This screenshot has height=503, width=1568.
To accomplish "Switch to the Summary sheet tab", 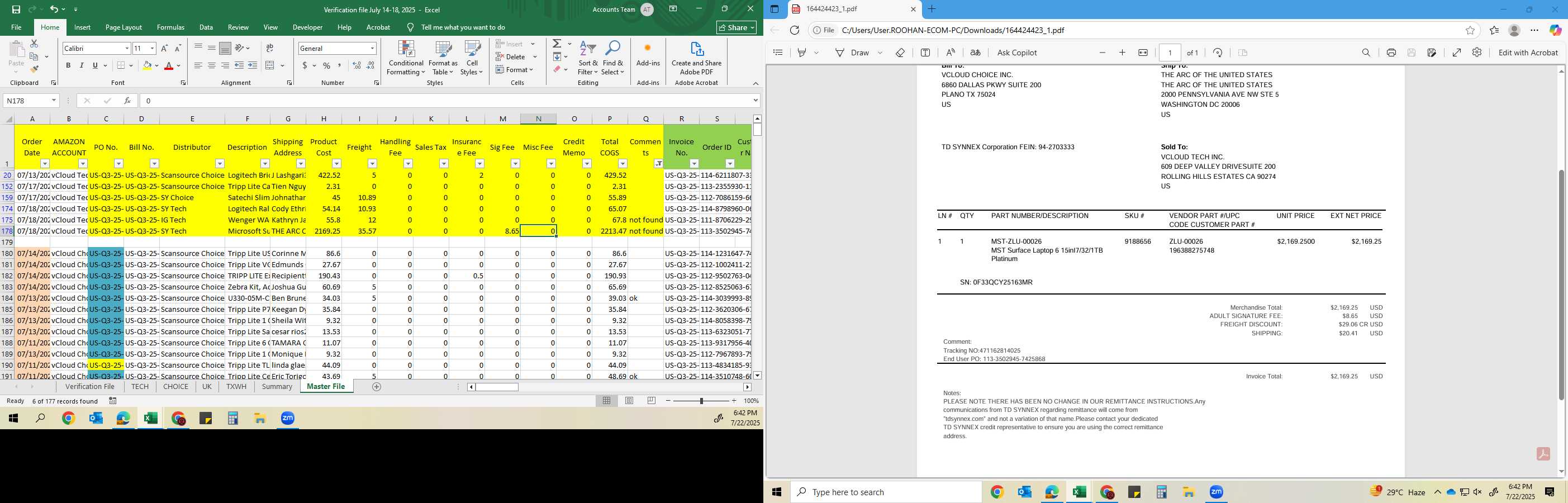I will [277, 387].
